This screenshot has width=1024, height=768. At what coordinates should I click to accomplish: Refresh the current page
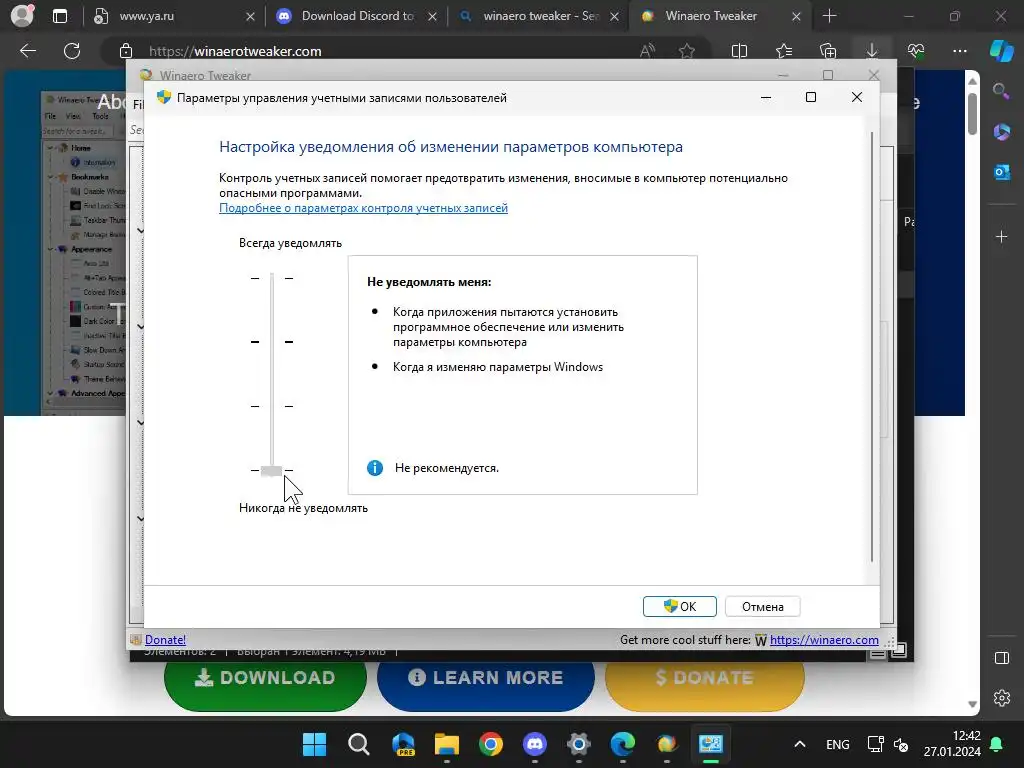72,51
